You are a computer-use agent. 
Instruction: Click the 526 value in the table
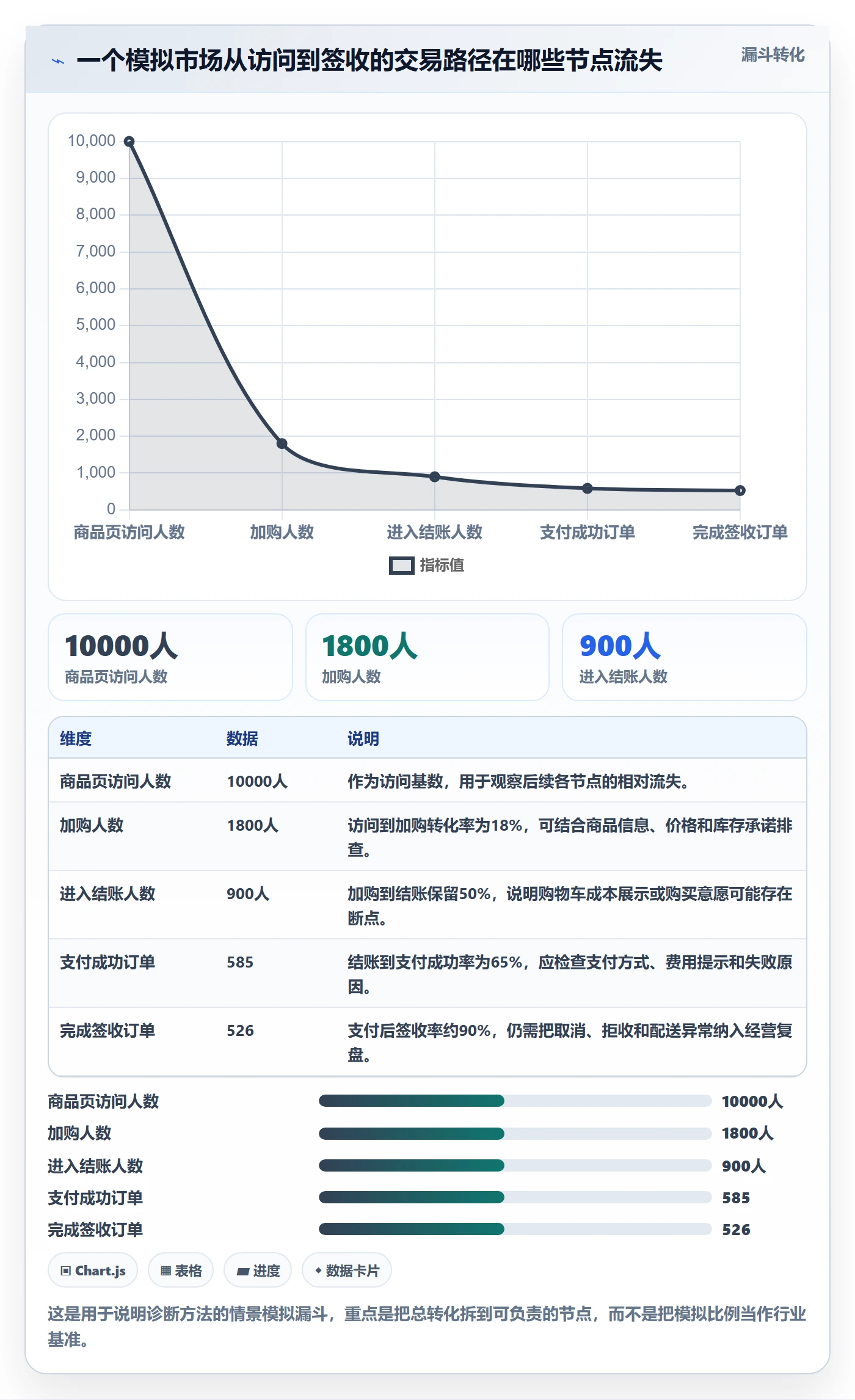240,1030
